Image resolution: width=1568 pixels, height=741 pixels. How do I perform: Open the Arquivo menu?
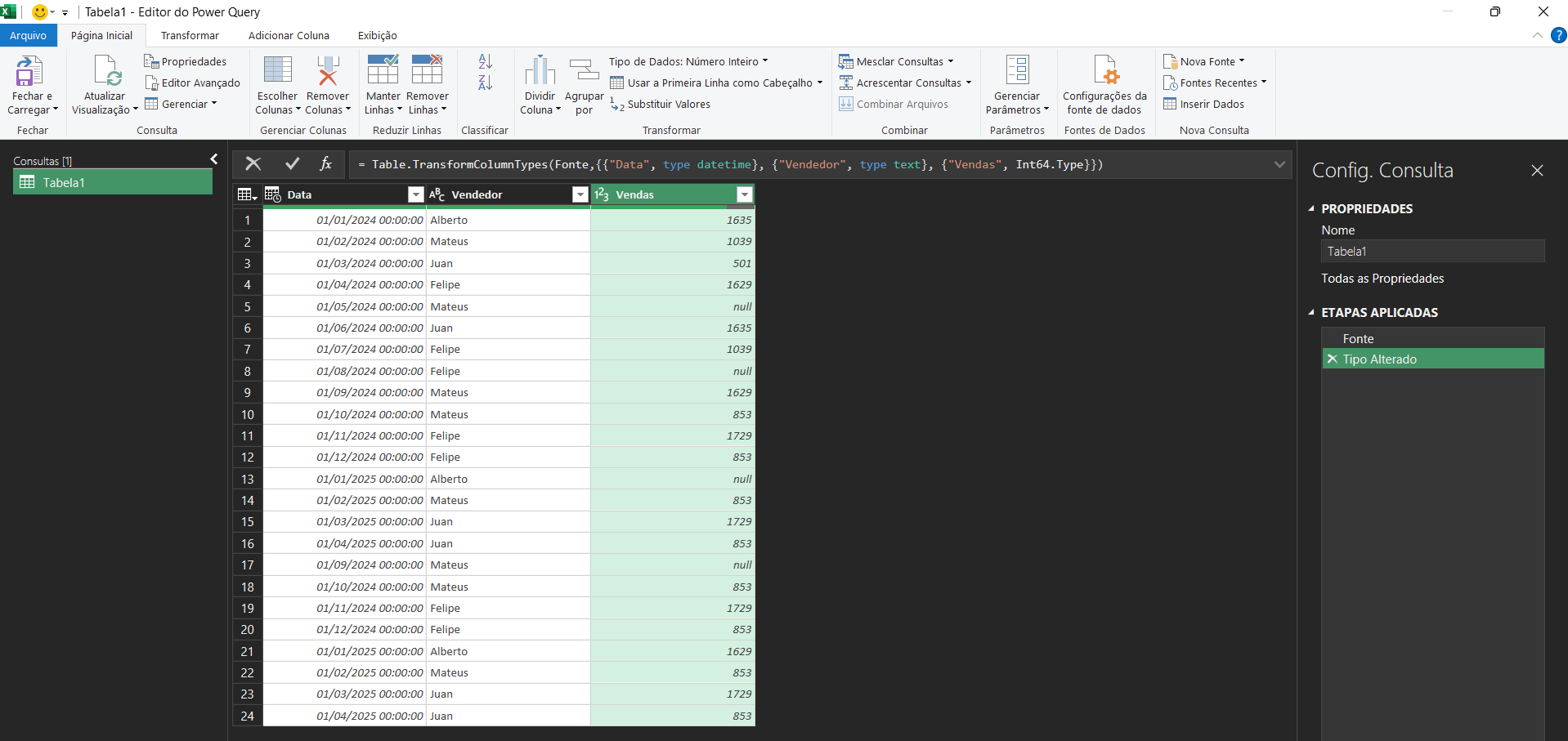pos(29,35)
